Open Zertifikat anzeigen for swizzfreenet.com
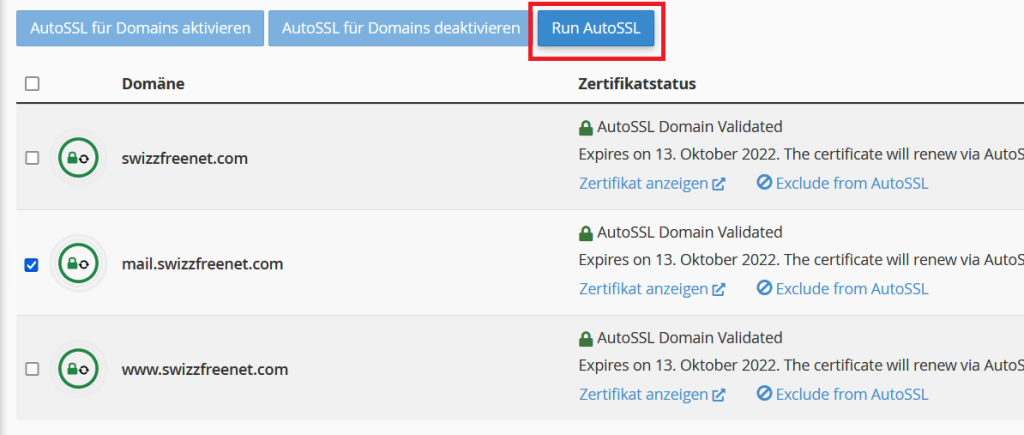 [x=652, y=184]
